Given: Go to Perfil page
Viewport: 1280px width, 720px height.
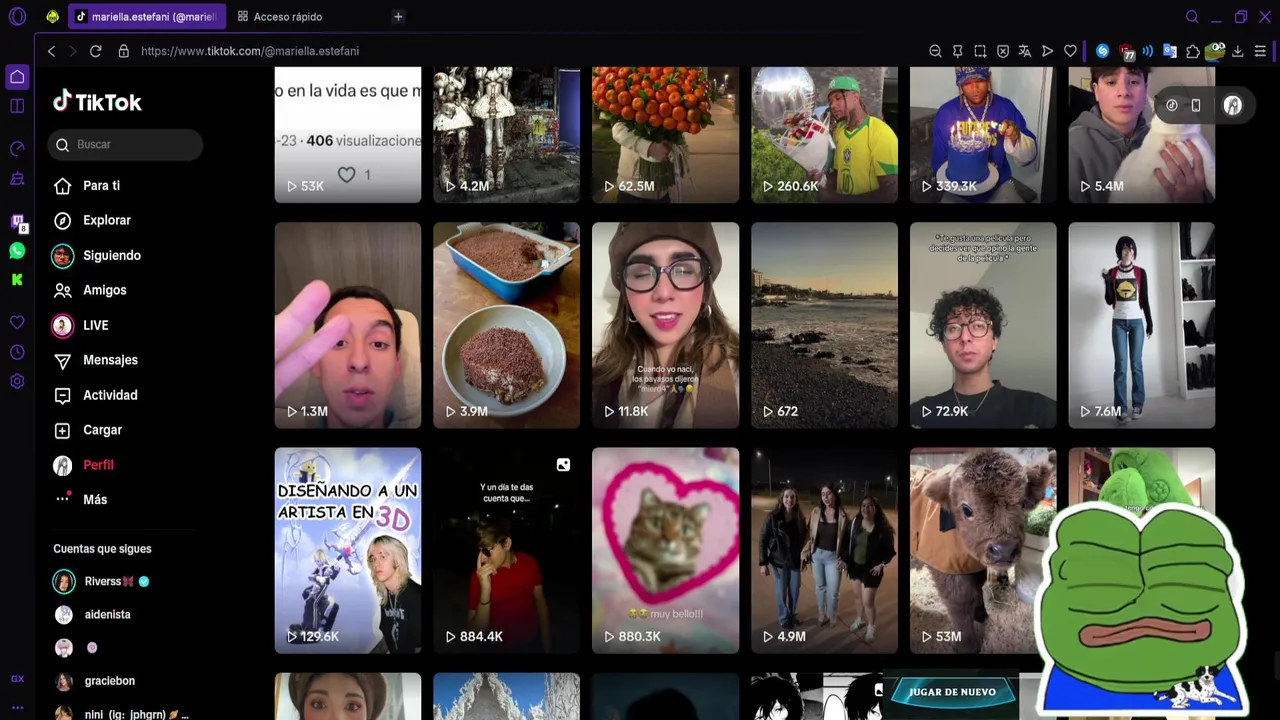Looking at the screenshot, I should click(x=98, y=465).
